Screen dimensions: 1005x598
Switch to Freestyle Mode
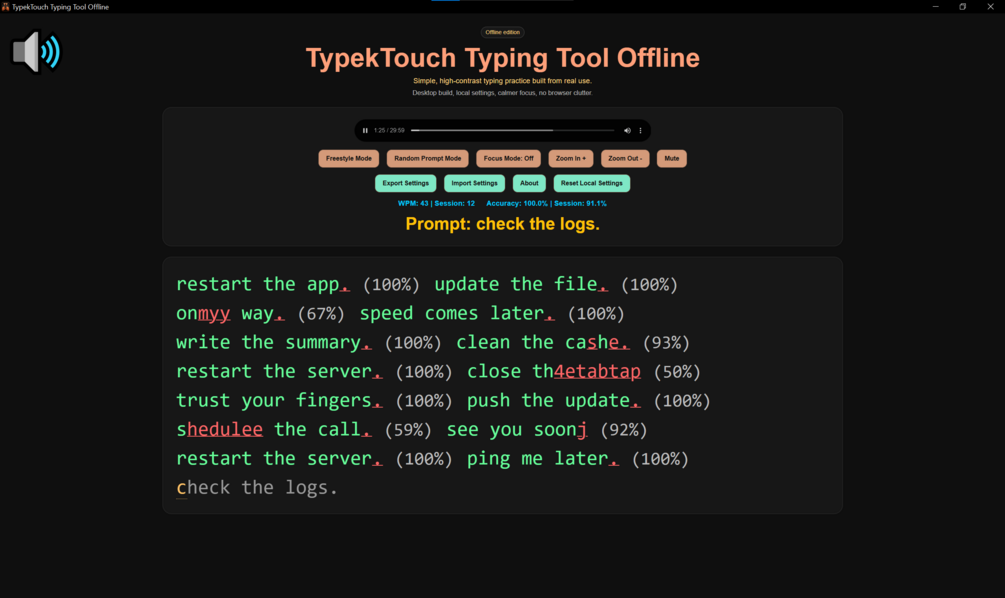[349, 158]
